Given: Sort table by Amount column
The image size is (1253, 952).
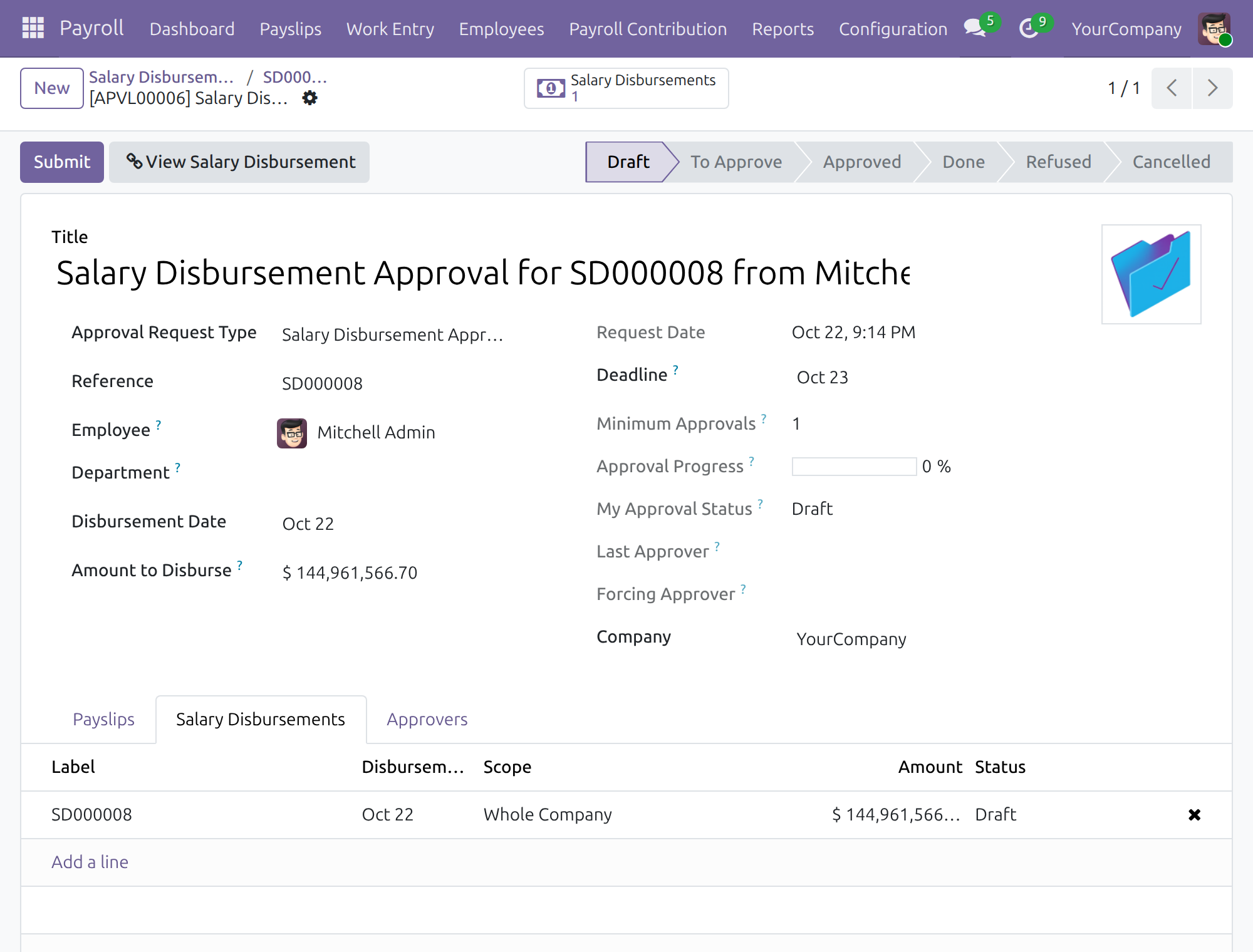Looking at the screenshot, I should click(930, 767).
